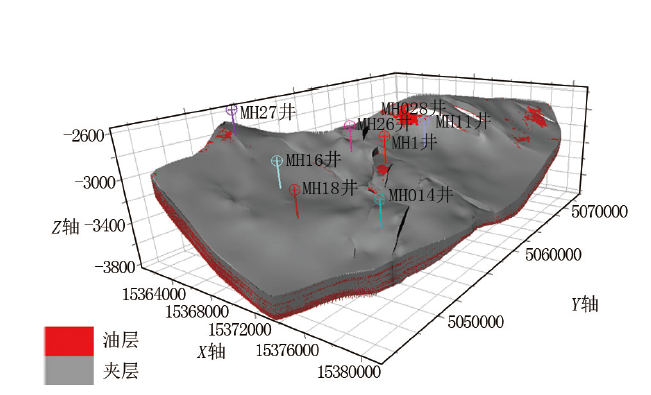Viewport: 651px width, 395px height.
Task: Select the 夹层 legend label
Action: [x=120, y=370]
